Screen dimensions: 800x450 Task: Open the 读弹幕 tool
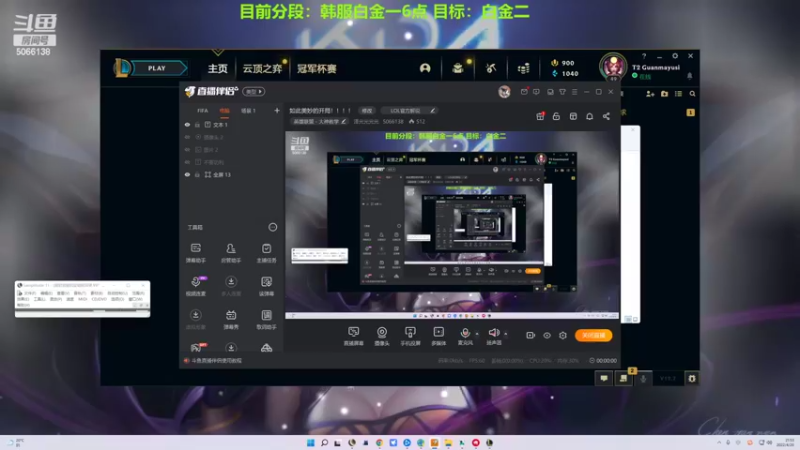(x=266, y=286)
